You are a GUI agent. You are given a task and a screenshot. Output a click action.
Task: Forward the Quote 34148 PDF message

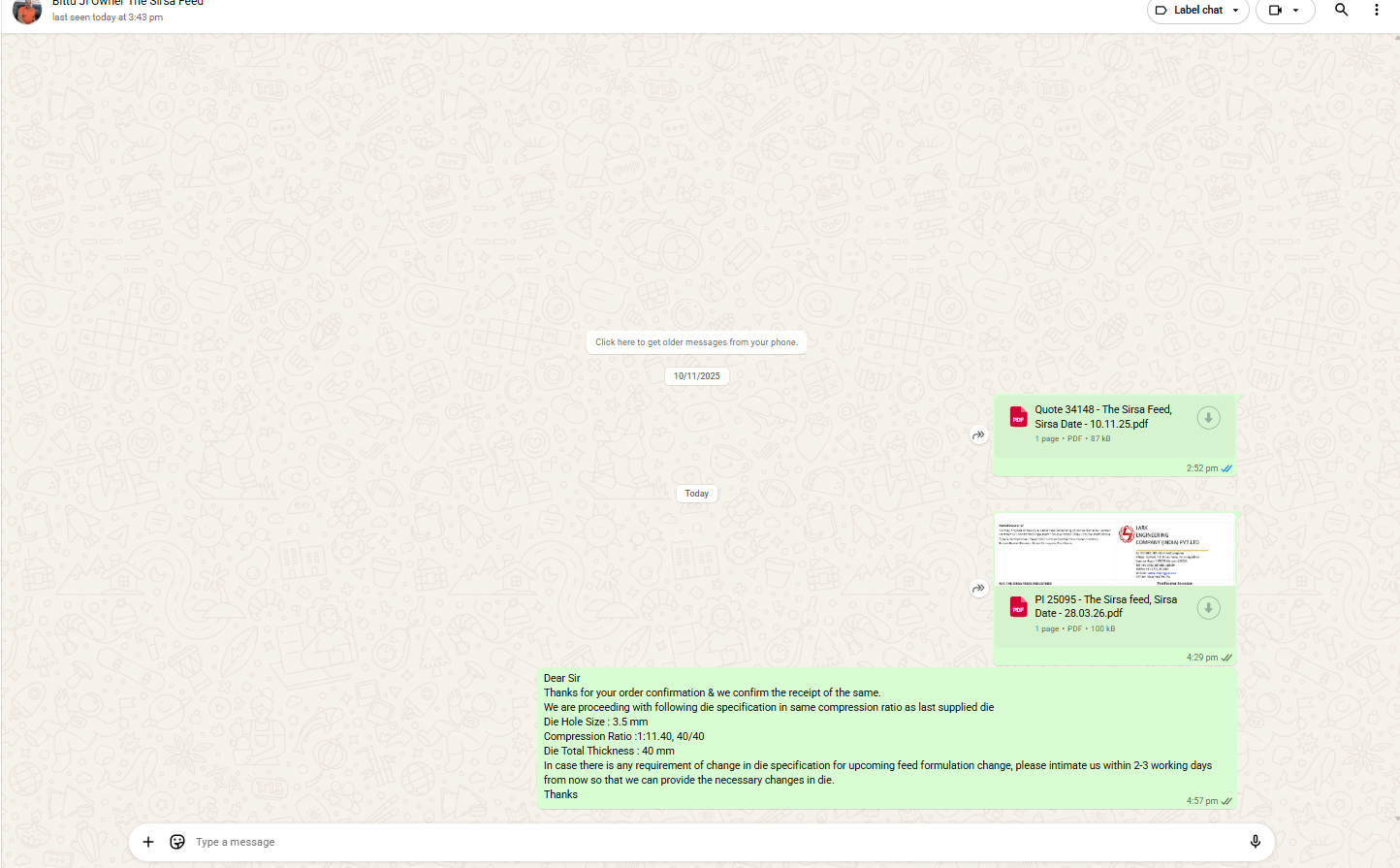pos(978,435)
